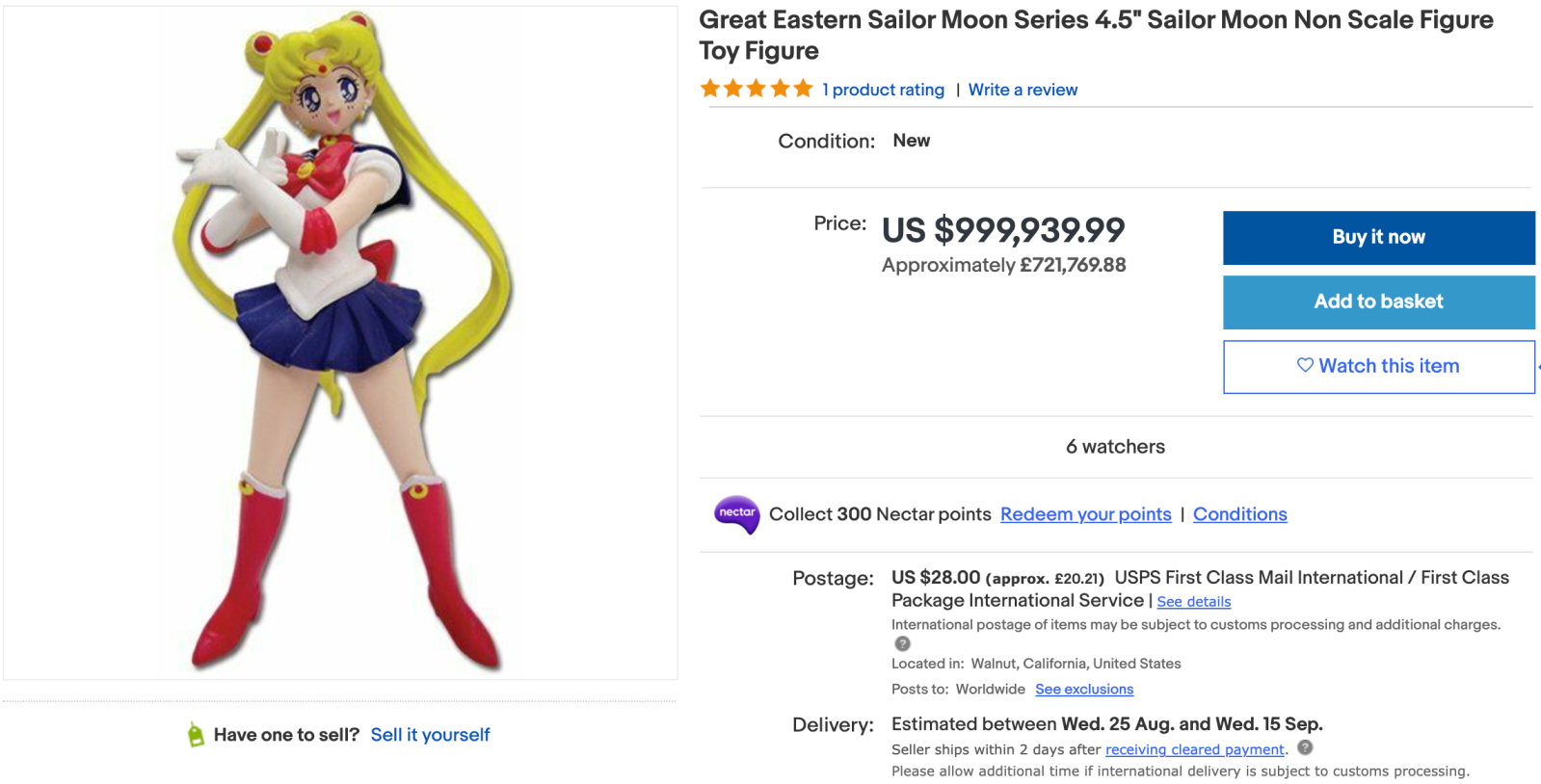Click the help icon beside cleared payment

point(1305,747)
